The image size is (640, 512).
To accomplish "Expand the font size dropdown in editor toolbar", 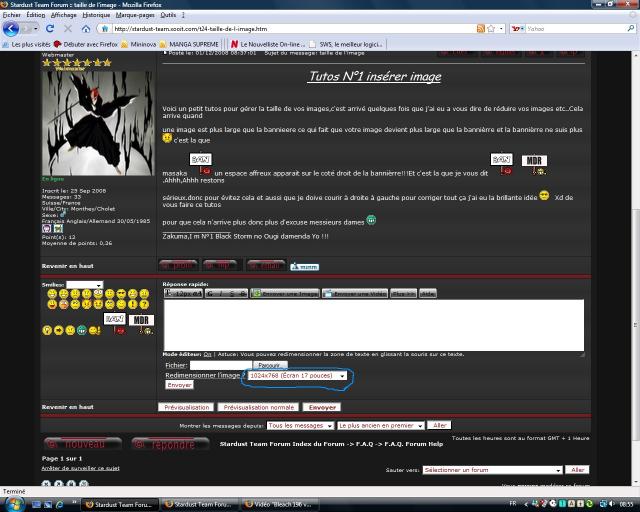I will point(183,293).
